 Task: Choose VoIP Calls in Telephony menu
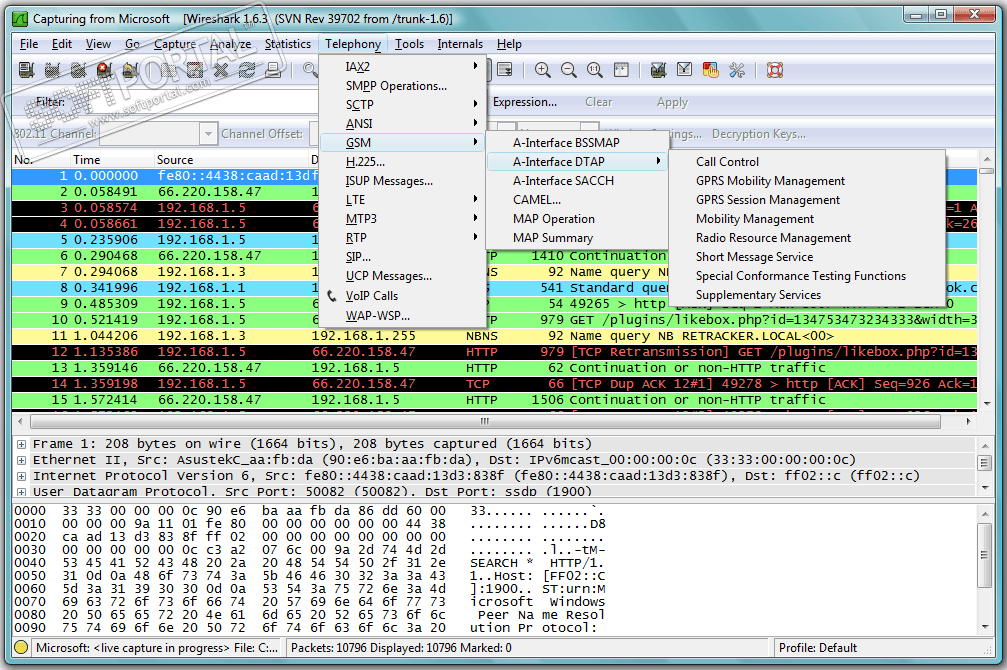point(371,296)
